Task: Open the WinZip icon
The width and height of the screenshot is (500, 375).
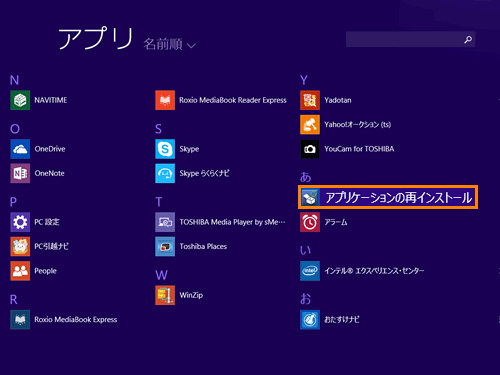Action: click(x=165, y=295)
